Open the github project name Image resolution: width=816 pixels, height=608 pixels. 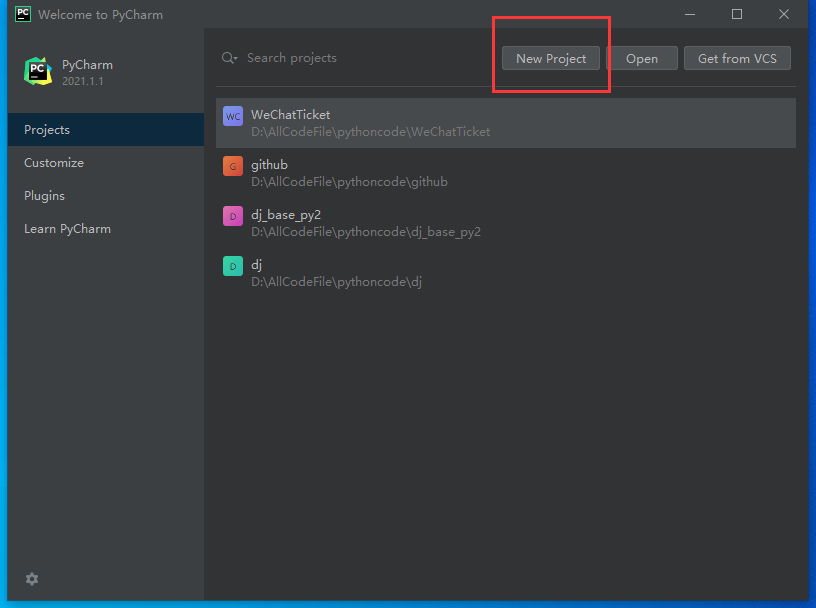269,165
